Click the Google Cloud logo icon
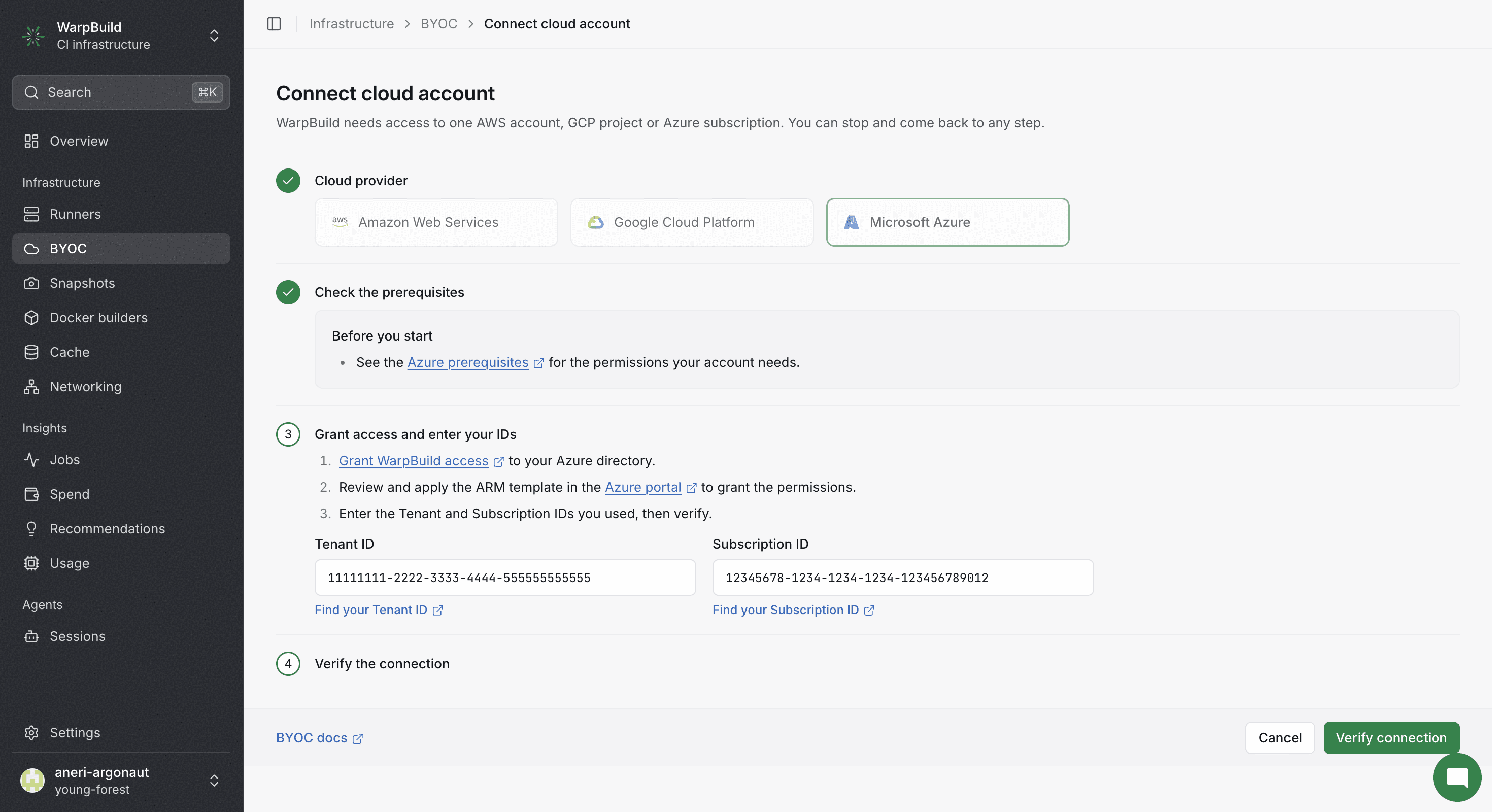 click(x=595, y=222)
